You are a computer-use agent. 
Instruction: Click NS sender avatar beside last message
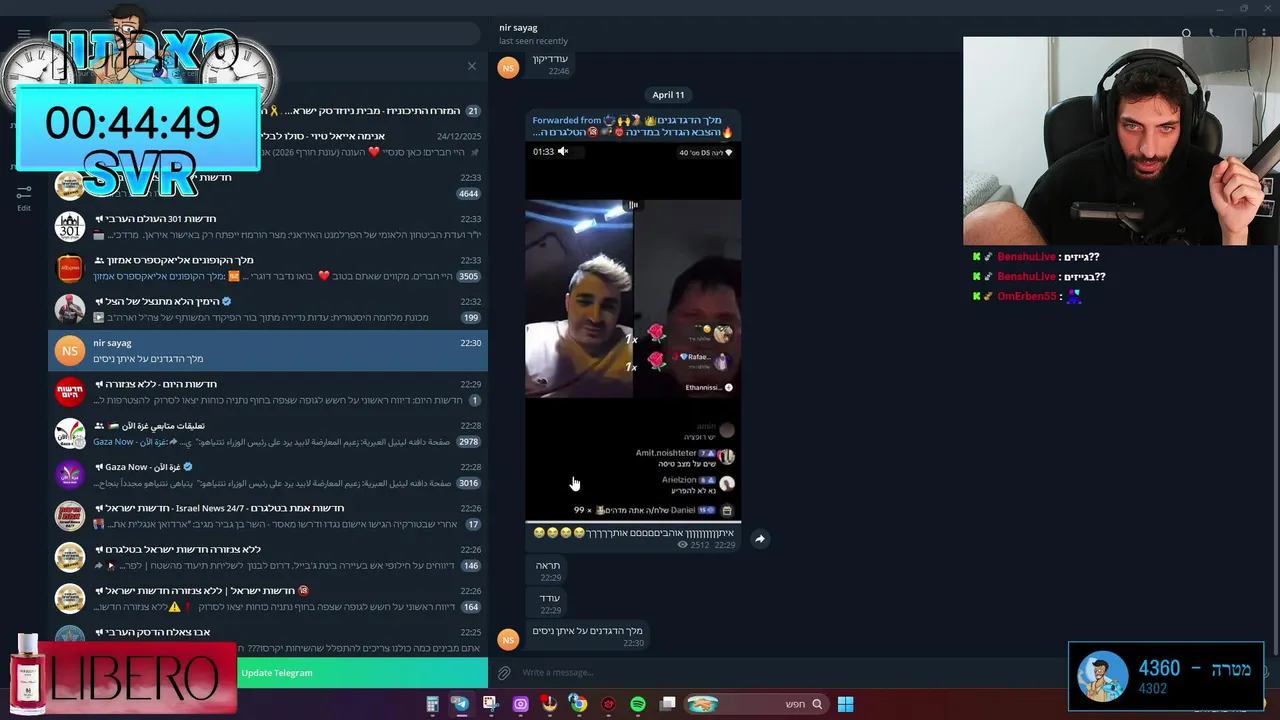[x=508, y=639]
